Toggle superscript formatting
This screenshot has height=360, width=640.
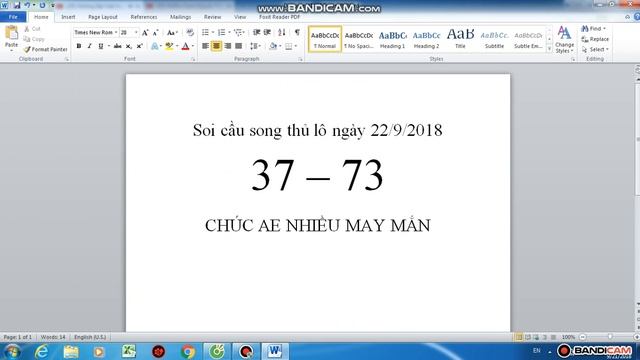pos(140,46)
